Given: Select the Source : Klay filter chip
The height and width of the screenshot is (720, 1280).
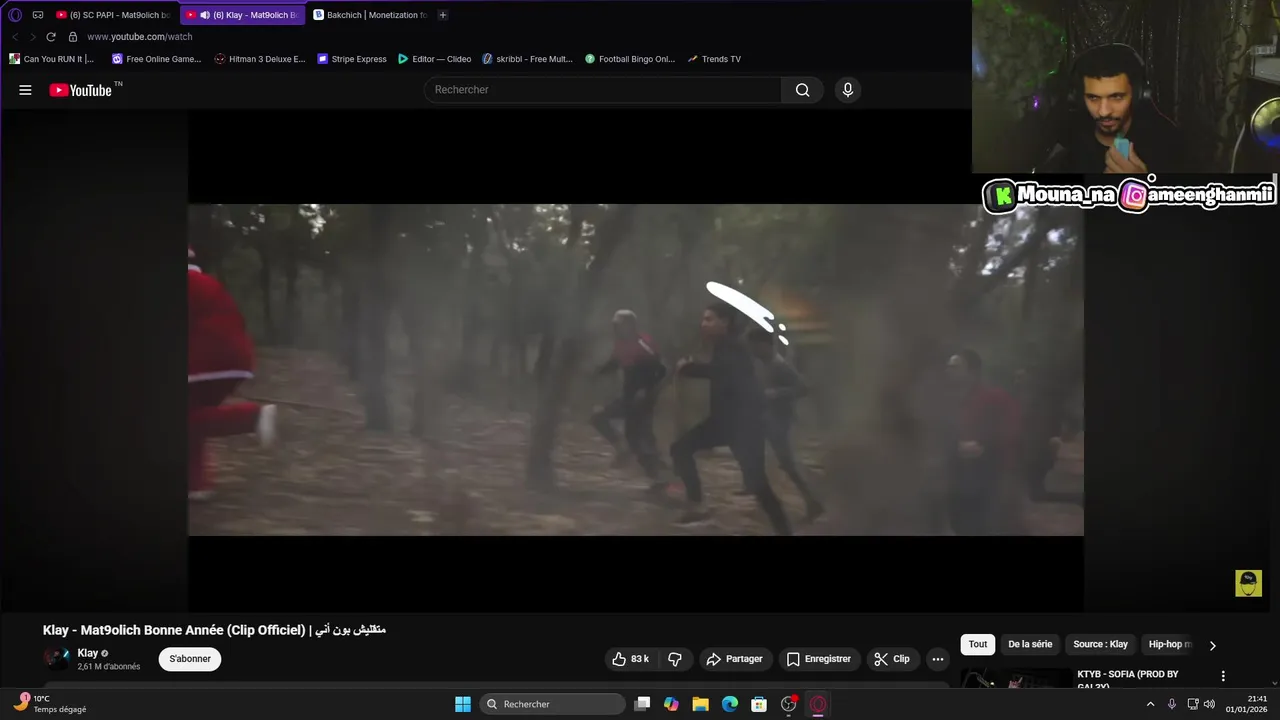Looking at the screenshot, I should click(1101, 645).
